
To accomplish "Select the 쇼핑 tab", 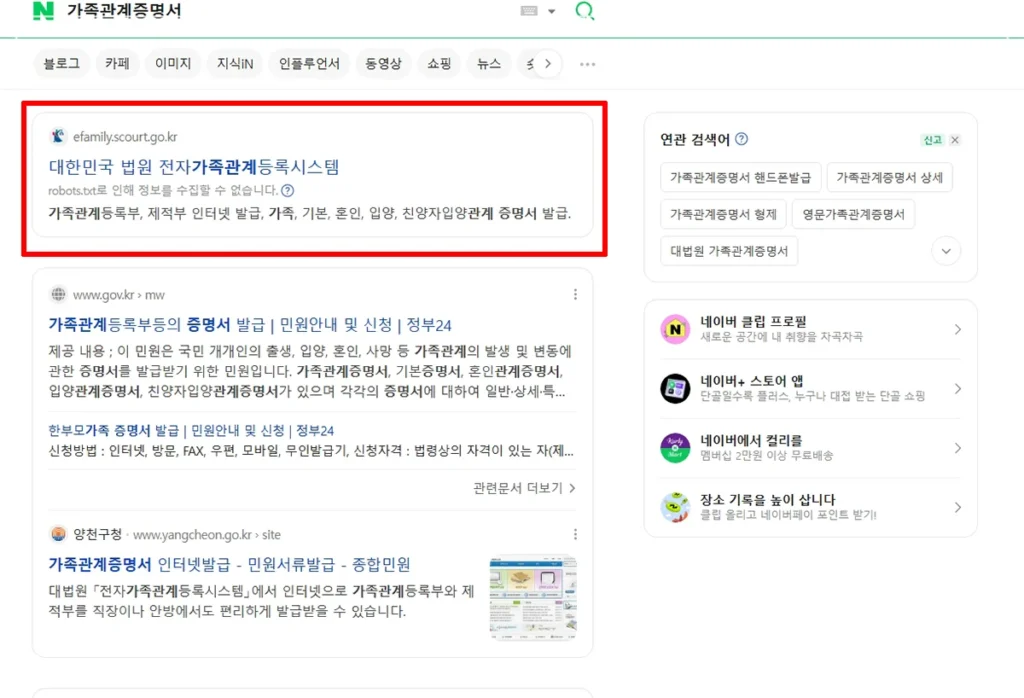I will tap(439, 64).
